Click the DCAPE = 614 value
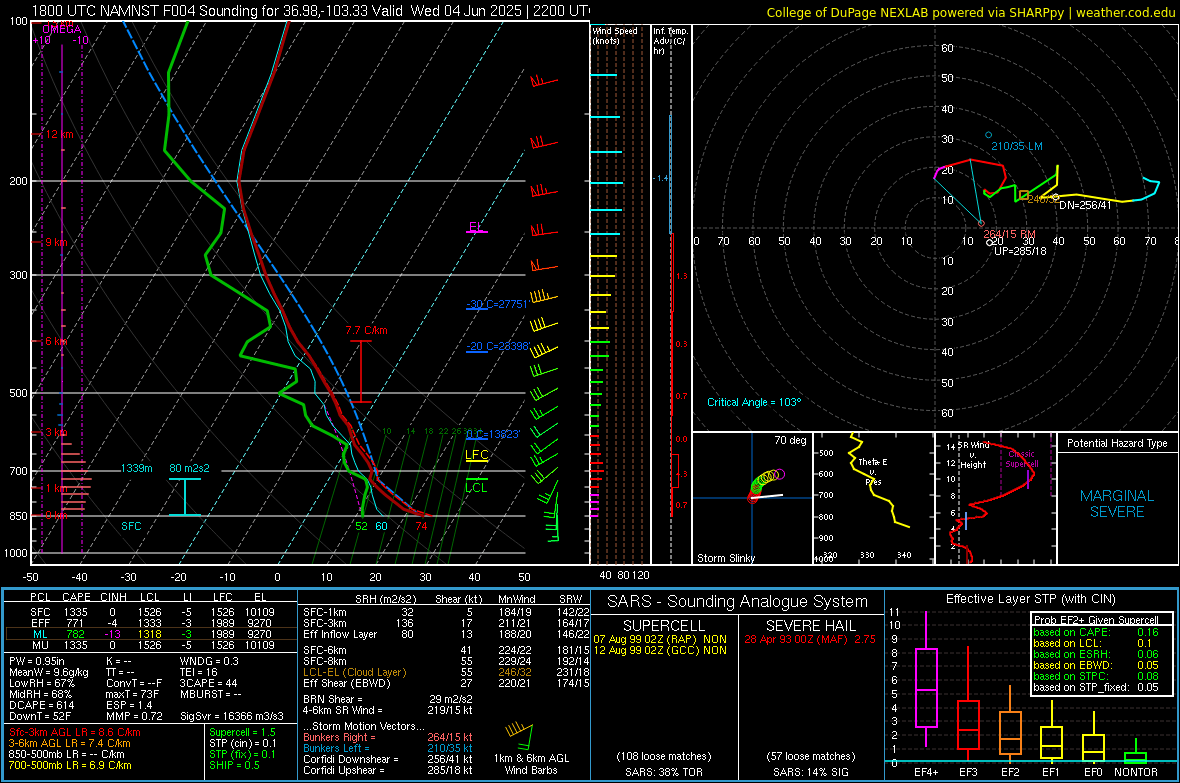The width and height of the screenshot is (1180, 783). click(42, 705)
